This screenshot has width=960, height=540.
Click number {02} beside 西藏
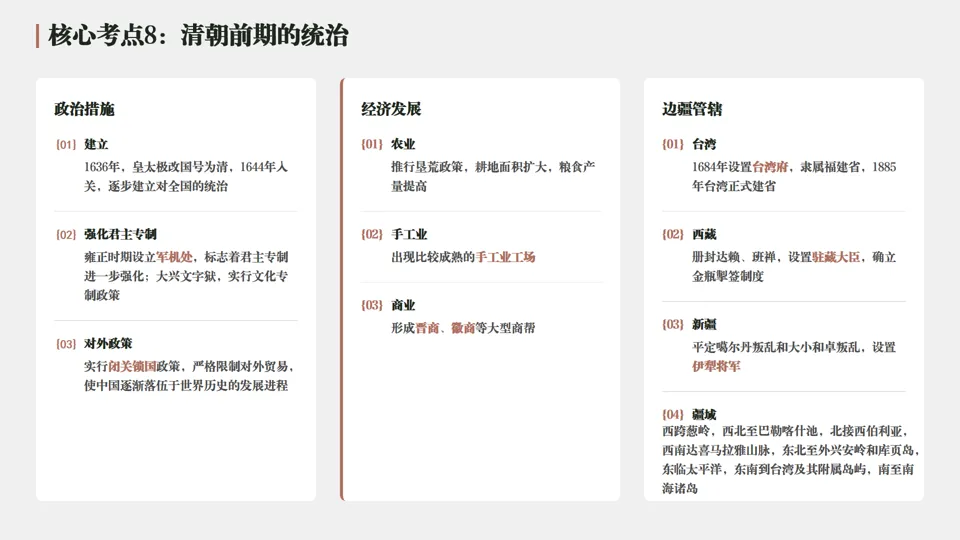(673, 234)
